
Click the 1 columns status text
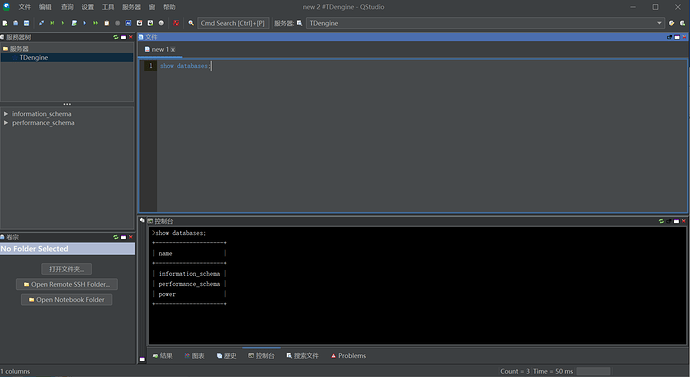(16, 371)
